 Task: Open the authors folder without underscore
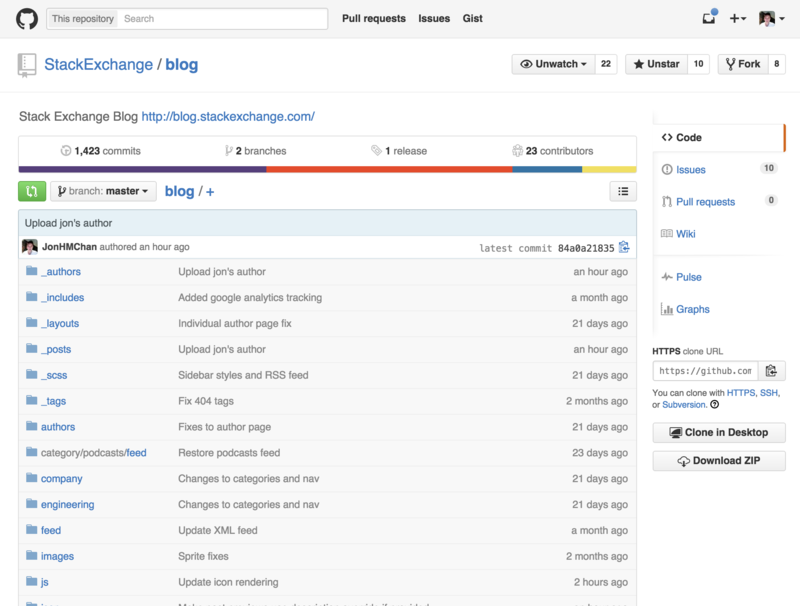58,427
